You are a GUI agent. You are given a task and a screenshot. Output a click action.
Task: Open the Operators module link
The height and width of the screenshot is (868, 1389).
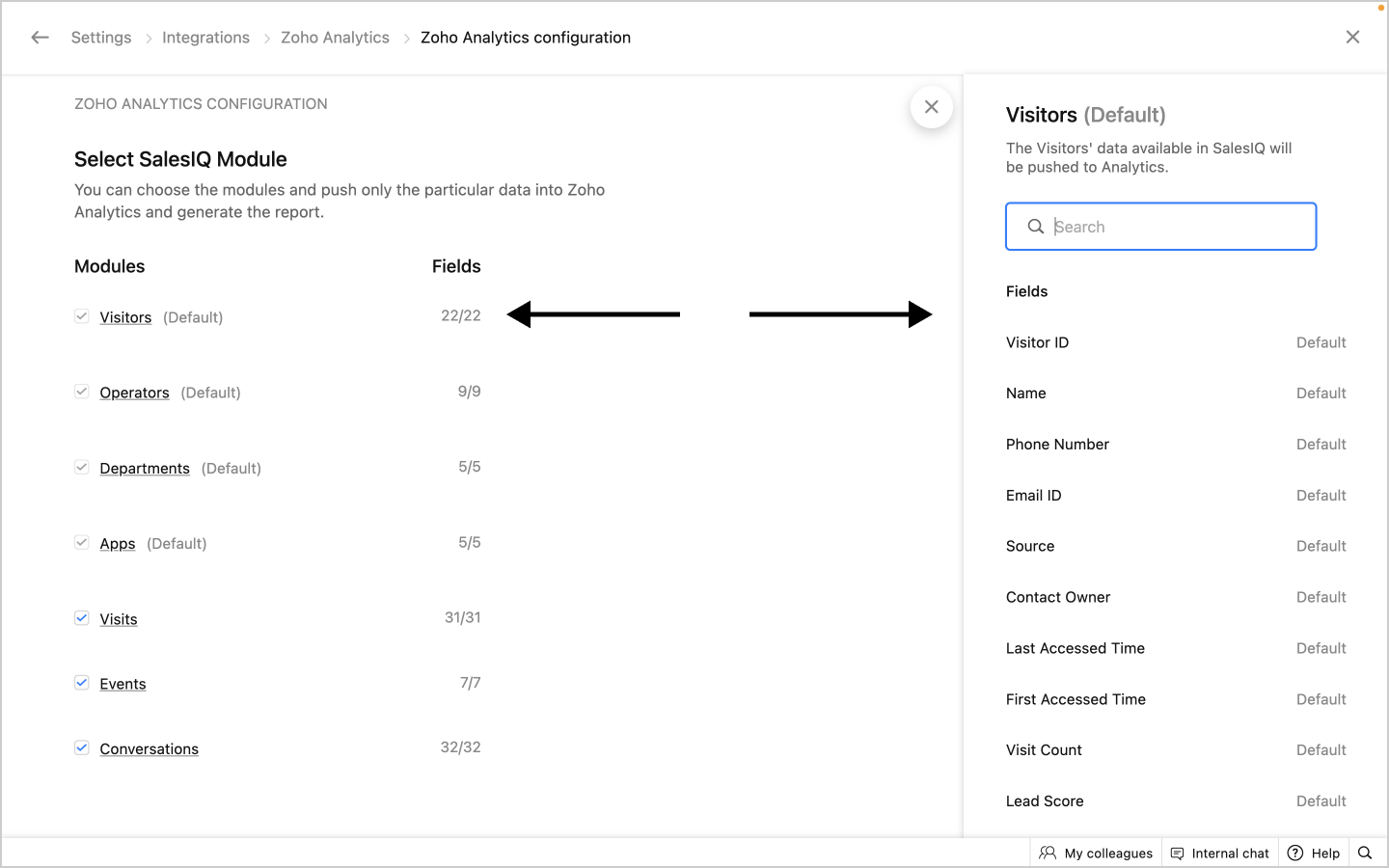coord(134,393)
